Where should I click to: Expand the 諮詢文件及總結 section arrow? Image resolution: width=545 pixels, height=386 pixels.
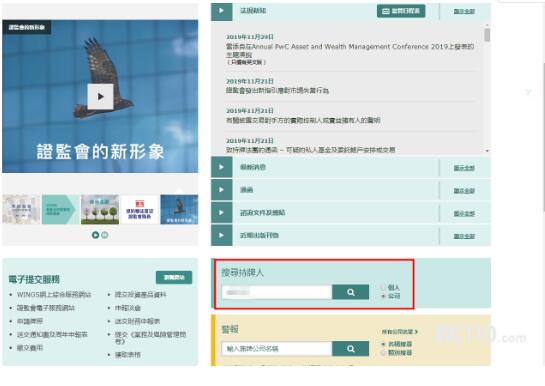tap(221, 213)
